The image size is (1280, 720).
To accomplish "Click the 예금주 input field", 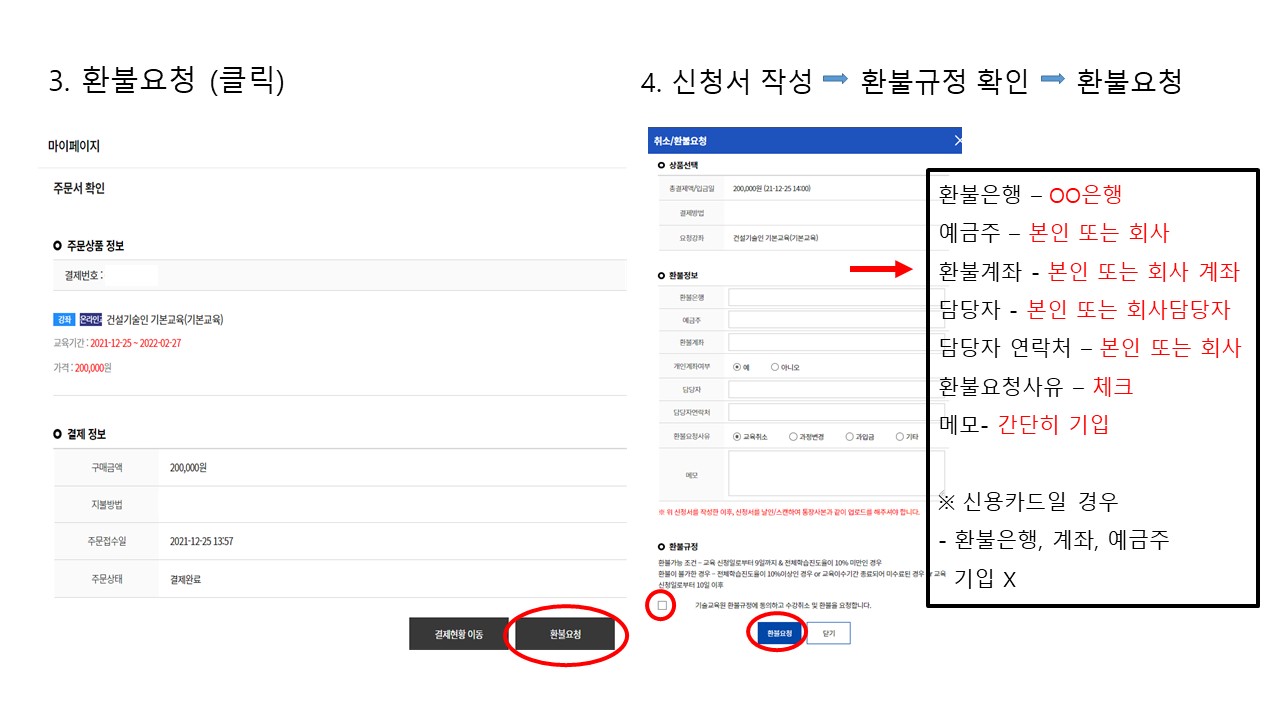I will pyautogui.click(x=828, y=320).
